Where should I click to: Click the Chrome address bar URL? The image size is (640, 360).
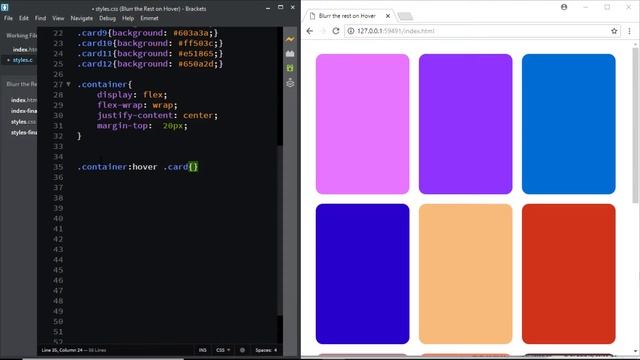click(x=395, y=31)
